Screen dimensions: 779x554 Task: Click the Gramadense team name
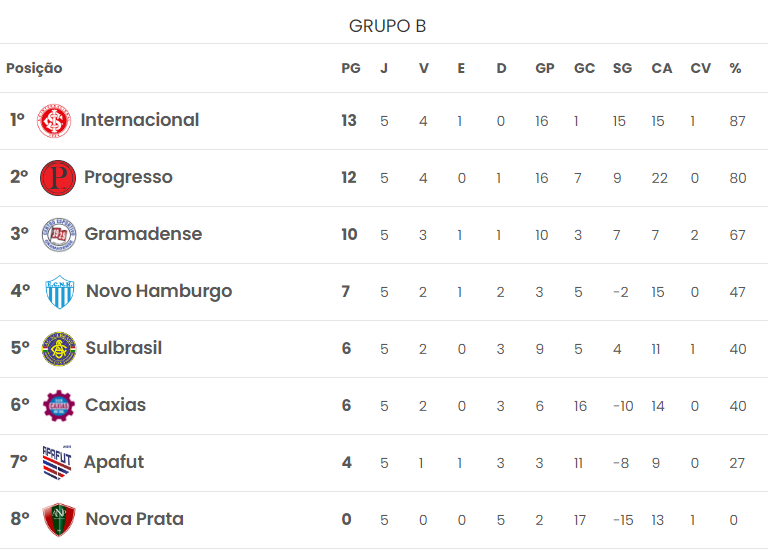click(x=143, y=234)
